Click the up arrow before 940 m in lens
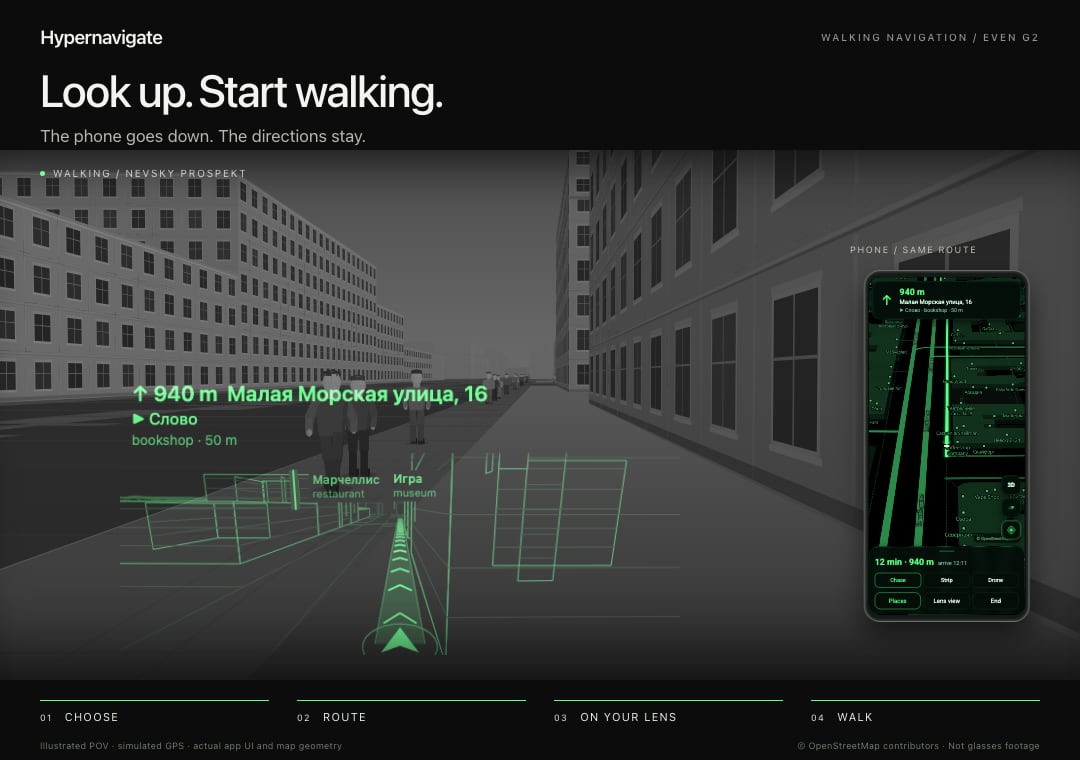 pos(140,394)
